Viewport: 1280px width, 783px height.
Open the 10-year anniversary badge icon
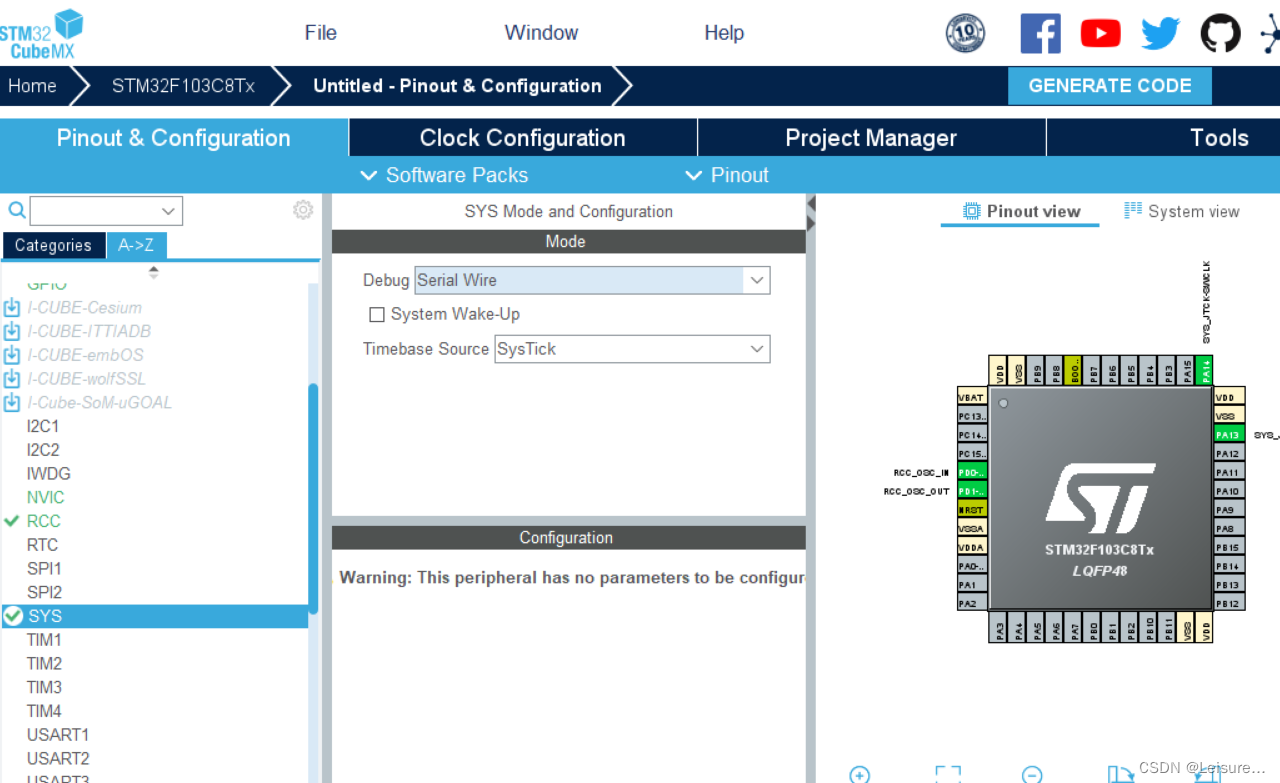(x=965, y=33)
